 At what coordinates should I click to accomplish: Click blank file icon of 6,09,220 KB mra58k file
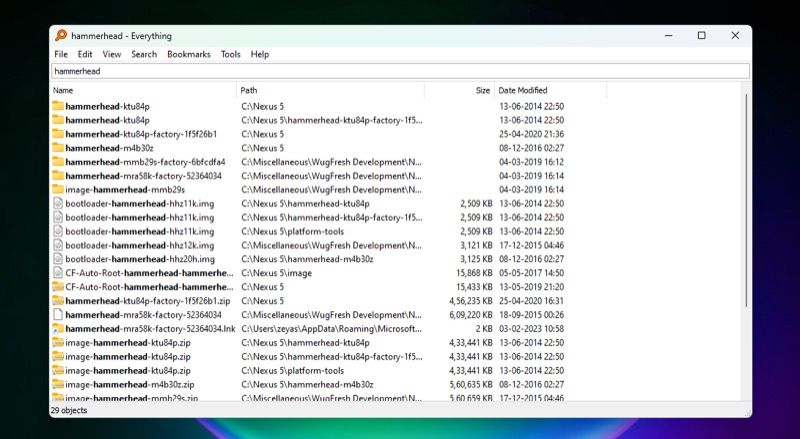click(58, 314)
